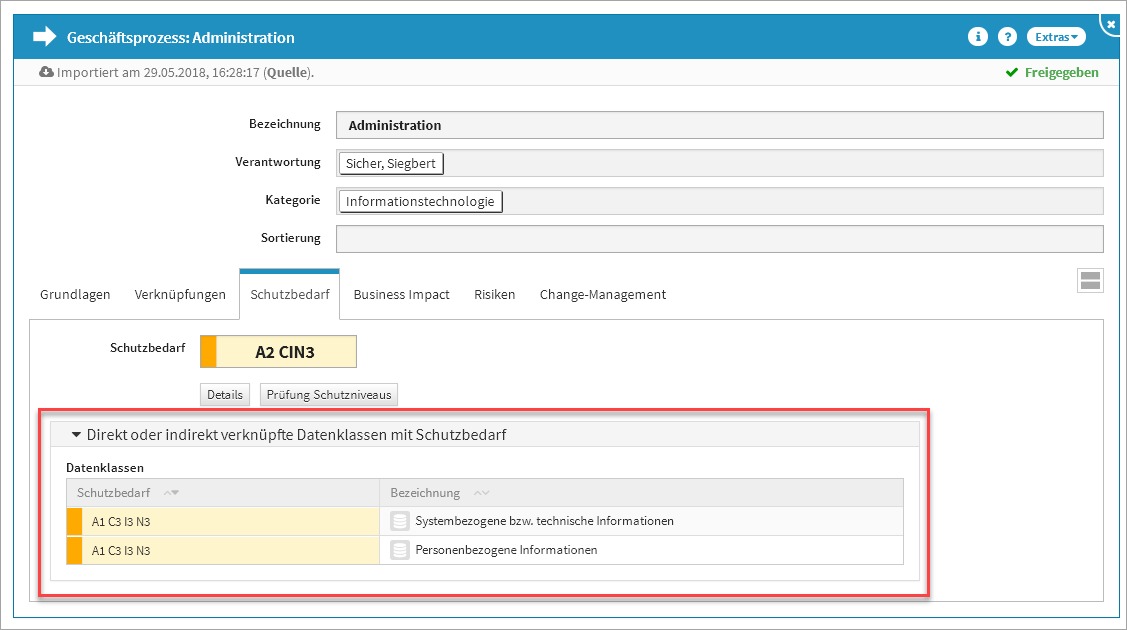Sort table by Schutzbedarf column
The height and width of the screenshot is (630, 1127).
pos(170,493)
